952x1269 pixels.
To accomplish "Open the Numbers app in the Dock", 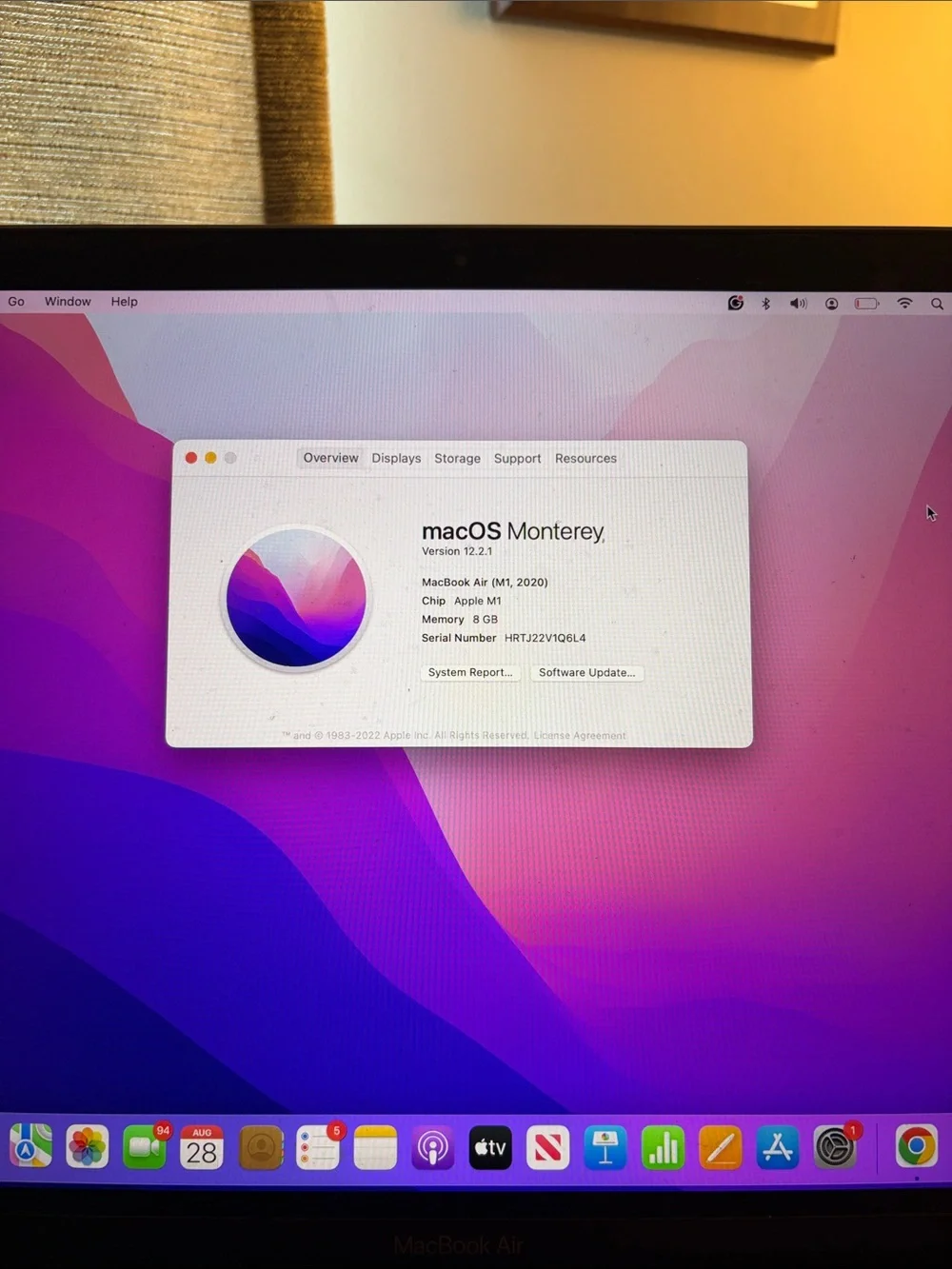I will (663, 1146).
